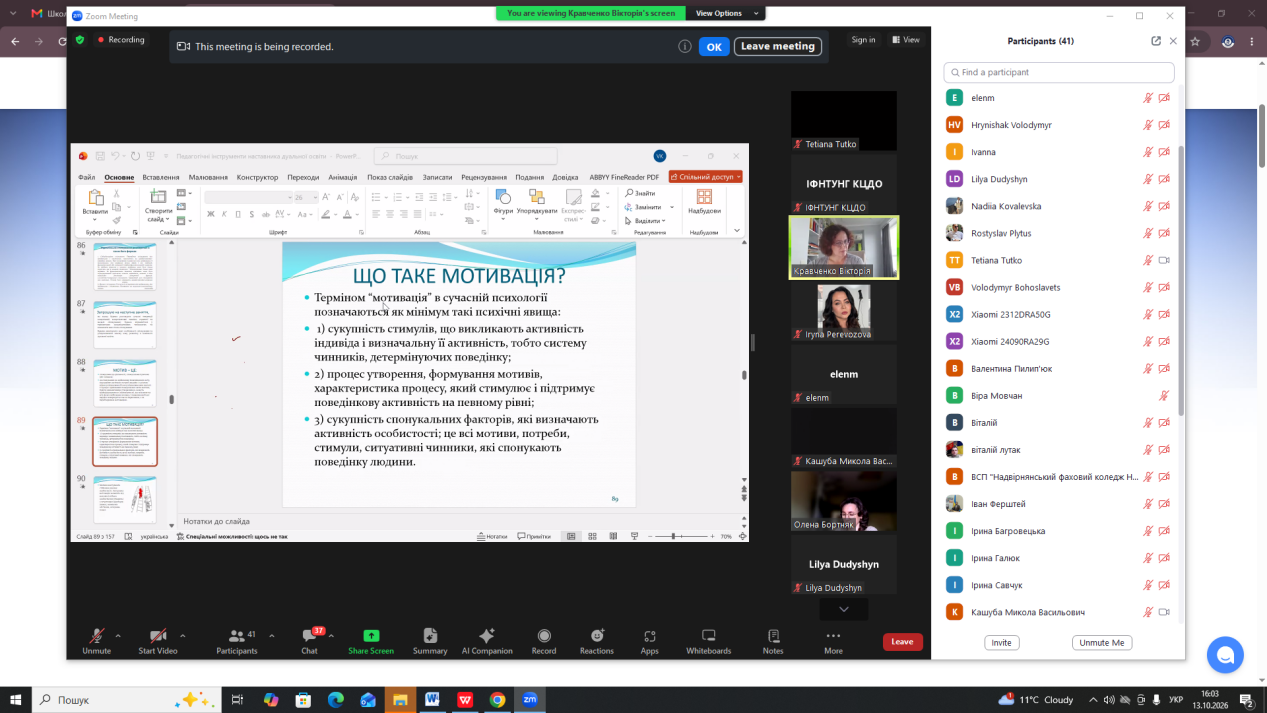Open the Notes tool
Viewport: 1267px width, 713px height.
(x=773, y=640)
